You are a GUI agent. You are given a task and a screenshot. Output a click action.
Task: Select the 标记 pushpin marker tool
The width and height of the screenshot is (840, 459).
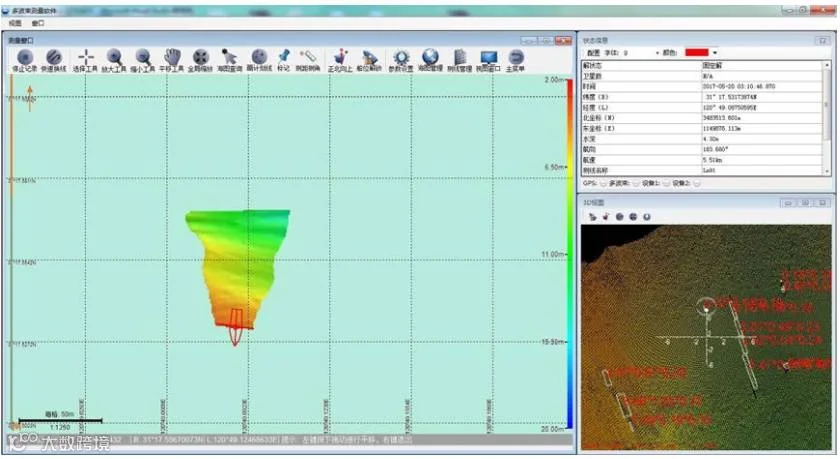coord(283,57)
